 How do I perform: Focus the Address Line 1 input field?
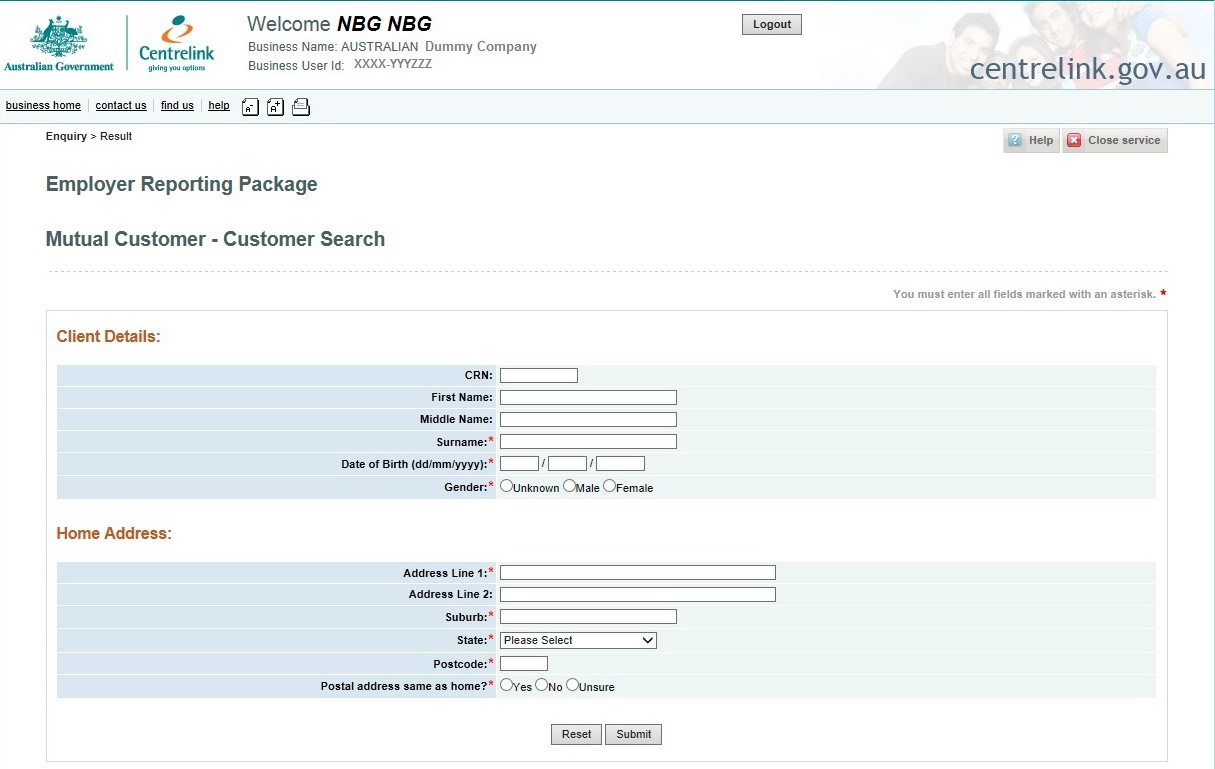click(x=637, y=573)
